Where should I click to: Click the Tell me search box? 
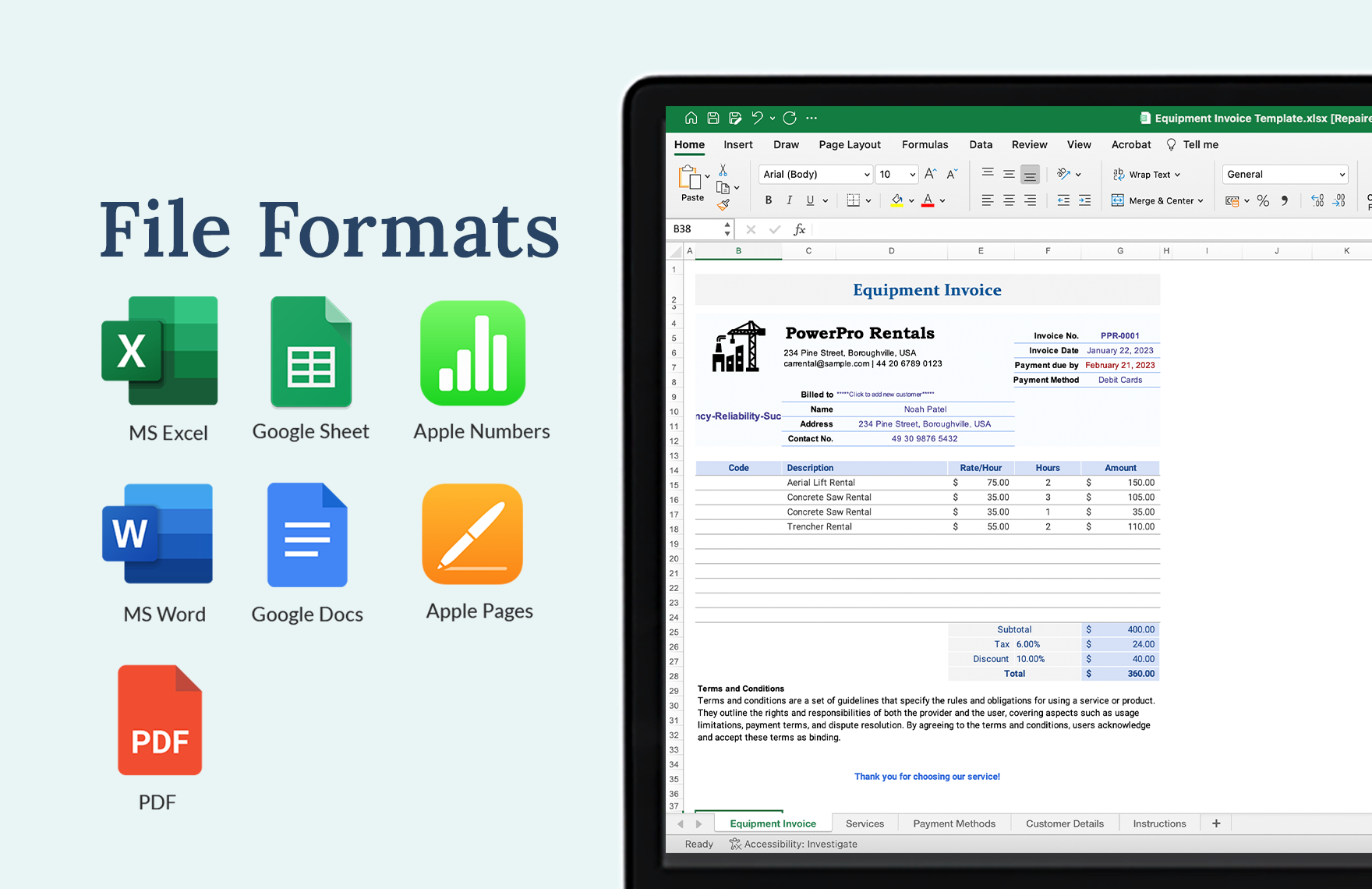[1193, 144]
